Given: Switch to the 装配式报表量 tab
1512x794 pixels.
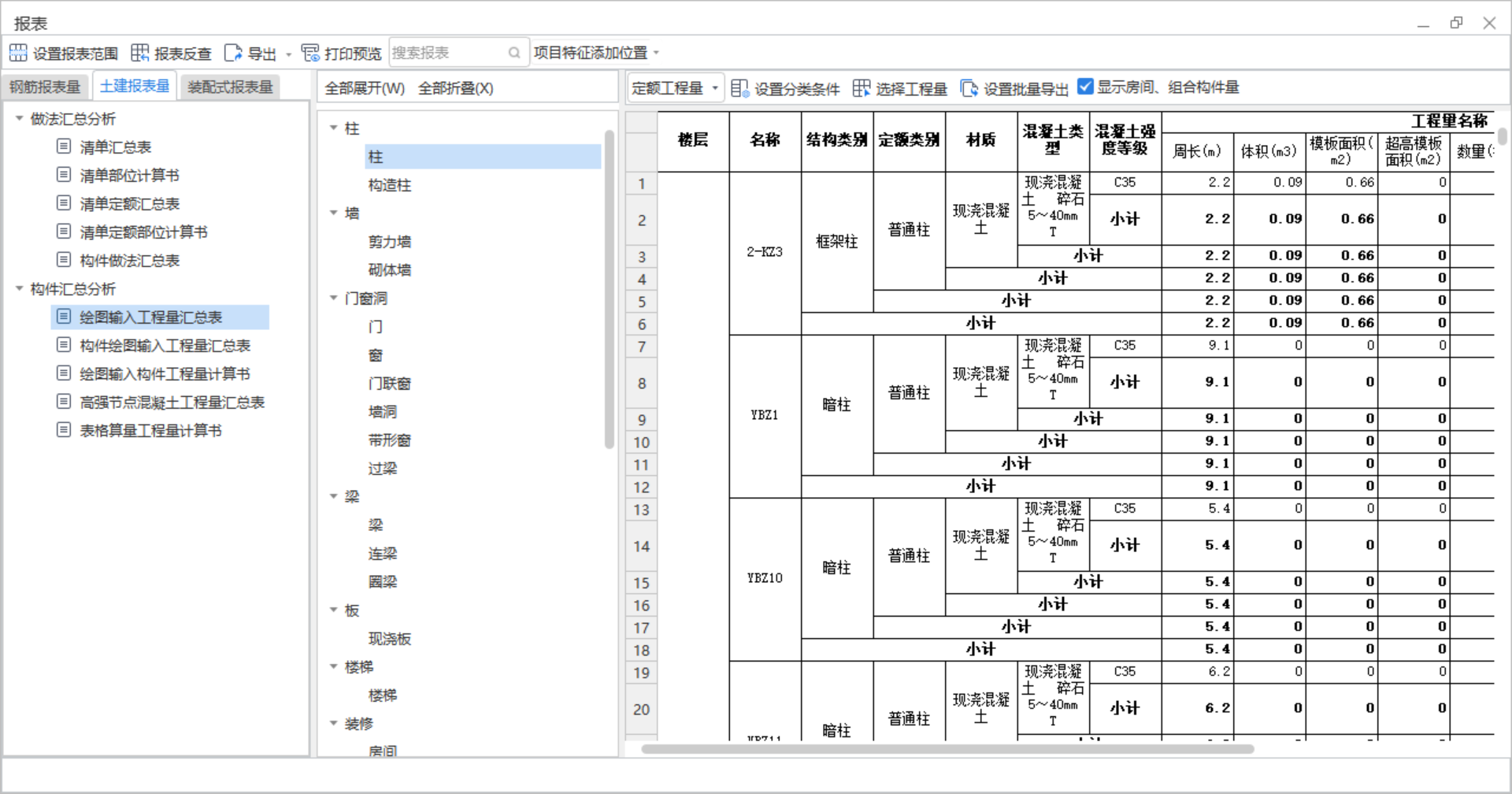Looking at the screenshot, I should (230, 87).
